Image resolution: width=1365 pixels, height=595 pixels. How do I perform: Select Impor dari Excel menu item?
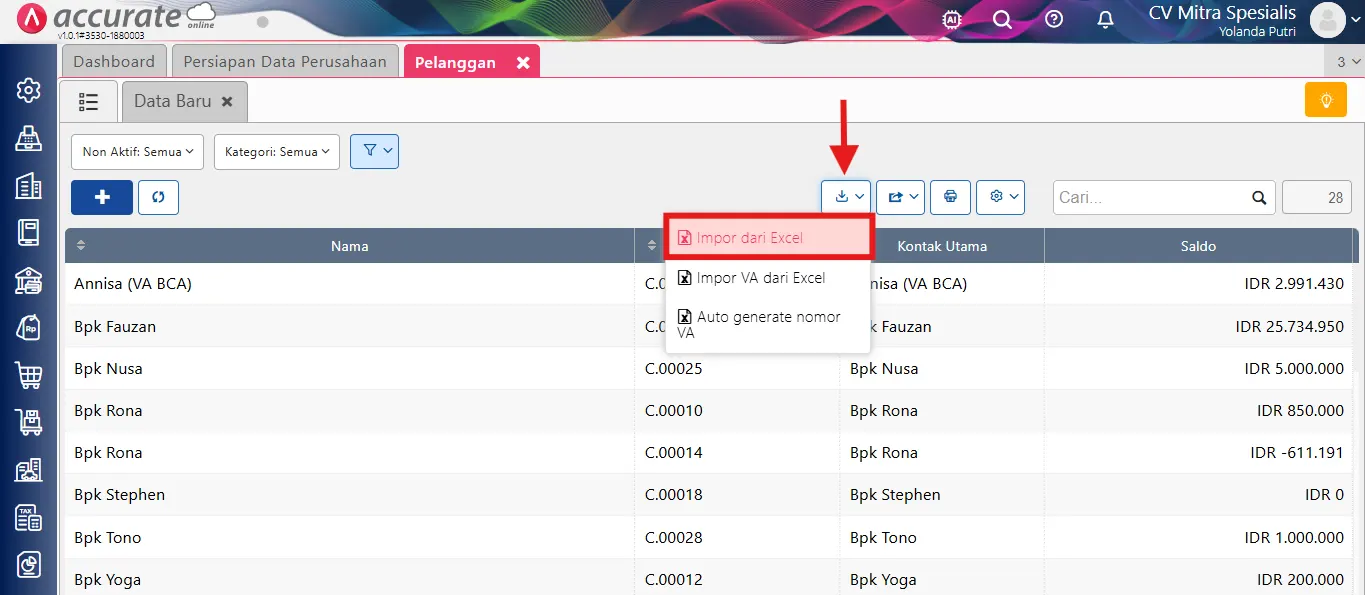[768, 238]
